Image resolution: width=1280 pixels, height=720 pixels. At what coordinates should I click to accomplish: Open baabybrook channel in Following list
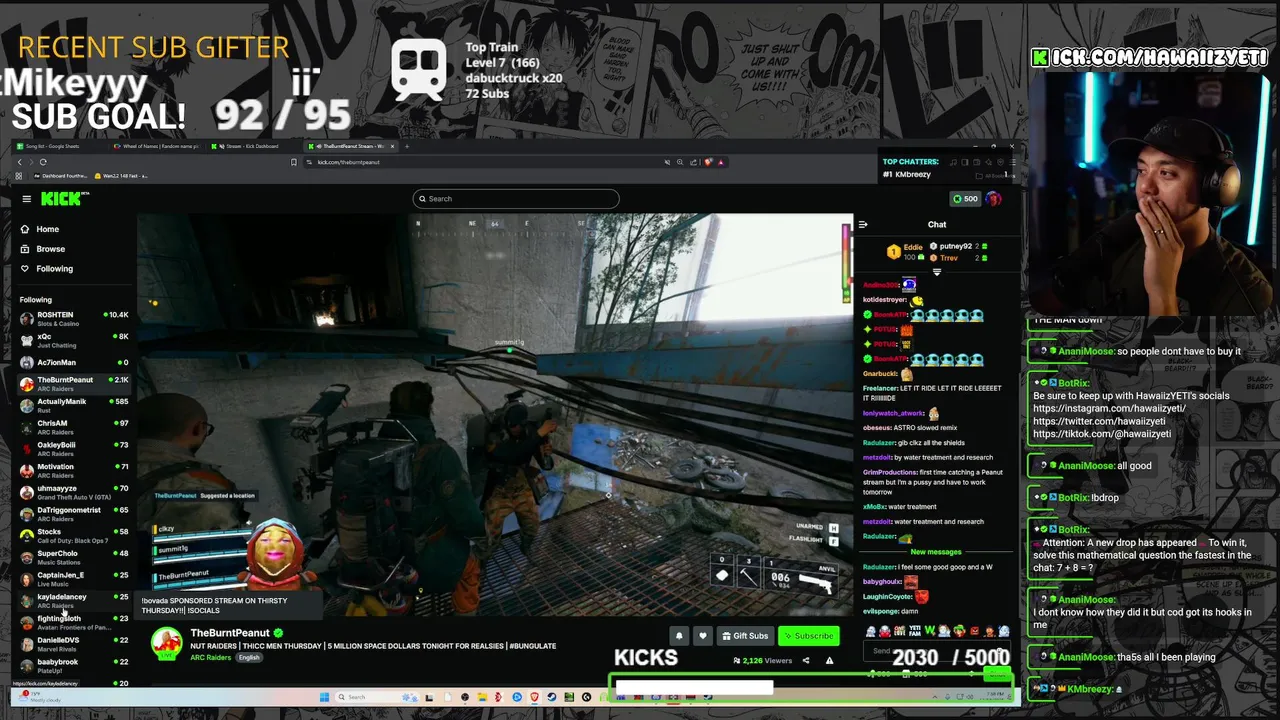click(75, 665)
